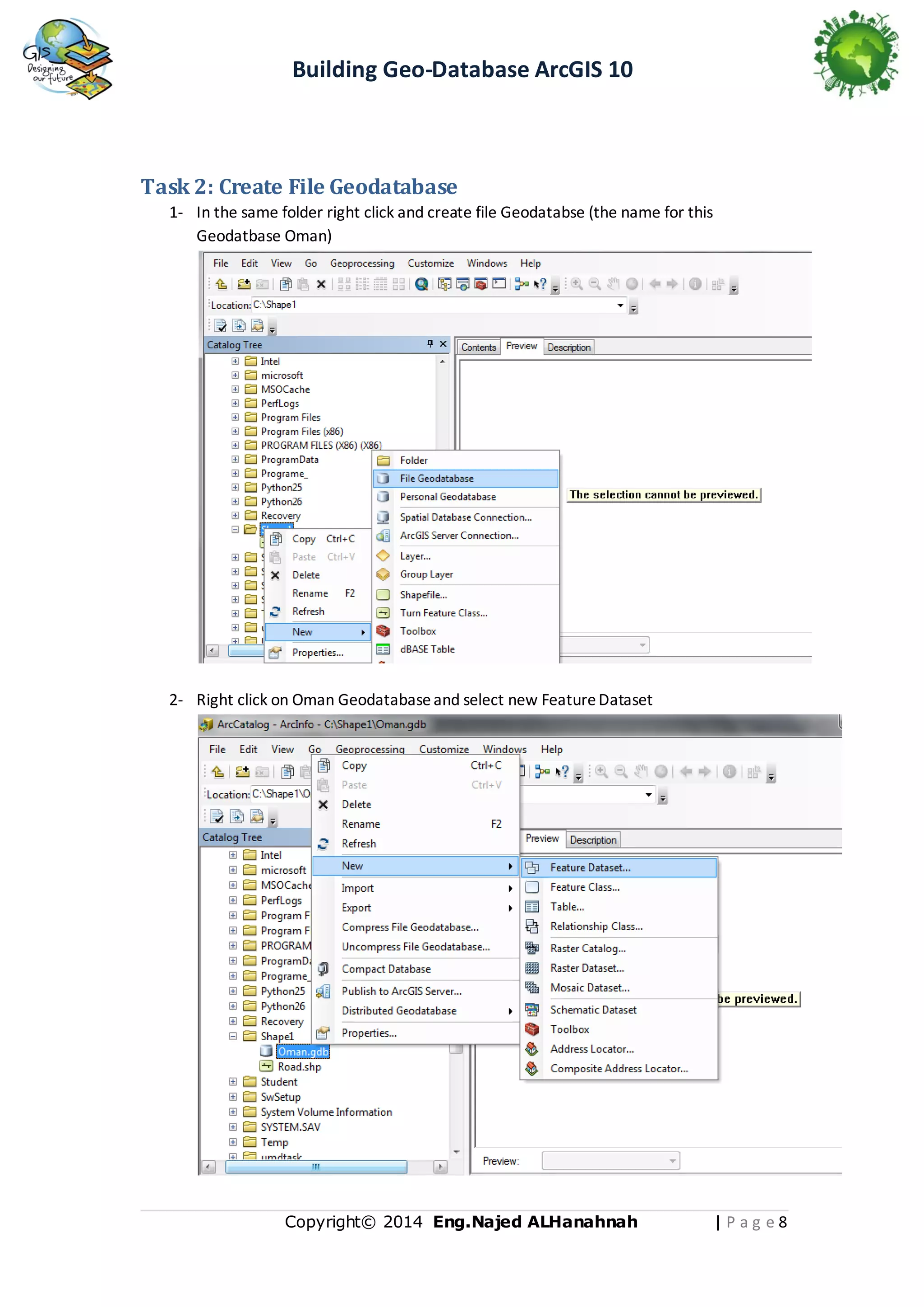Click Zoom In icon in Oman.gdb window toolbar
This screenshot has width=924, height=1307.
[601, 772]
